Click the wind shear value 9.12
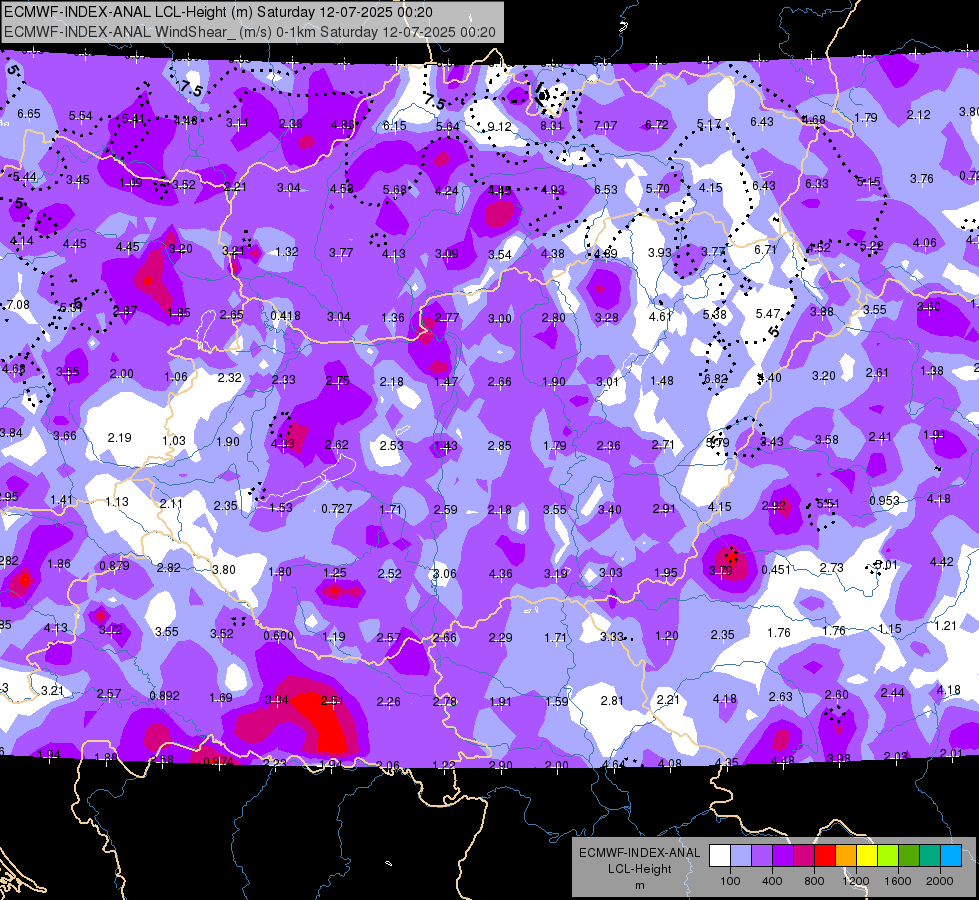Viewport: 979px width, 900px height. tap(499, 127)
